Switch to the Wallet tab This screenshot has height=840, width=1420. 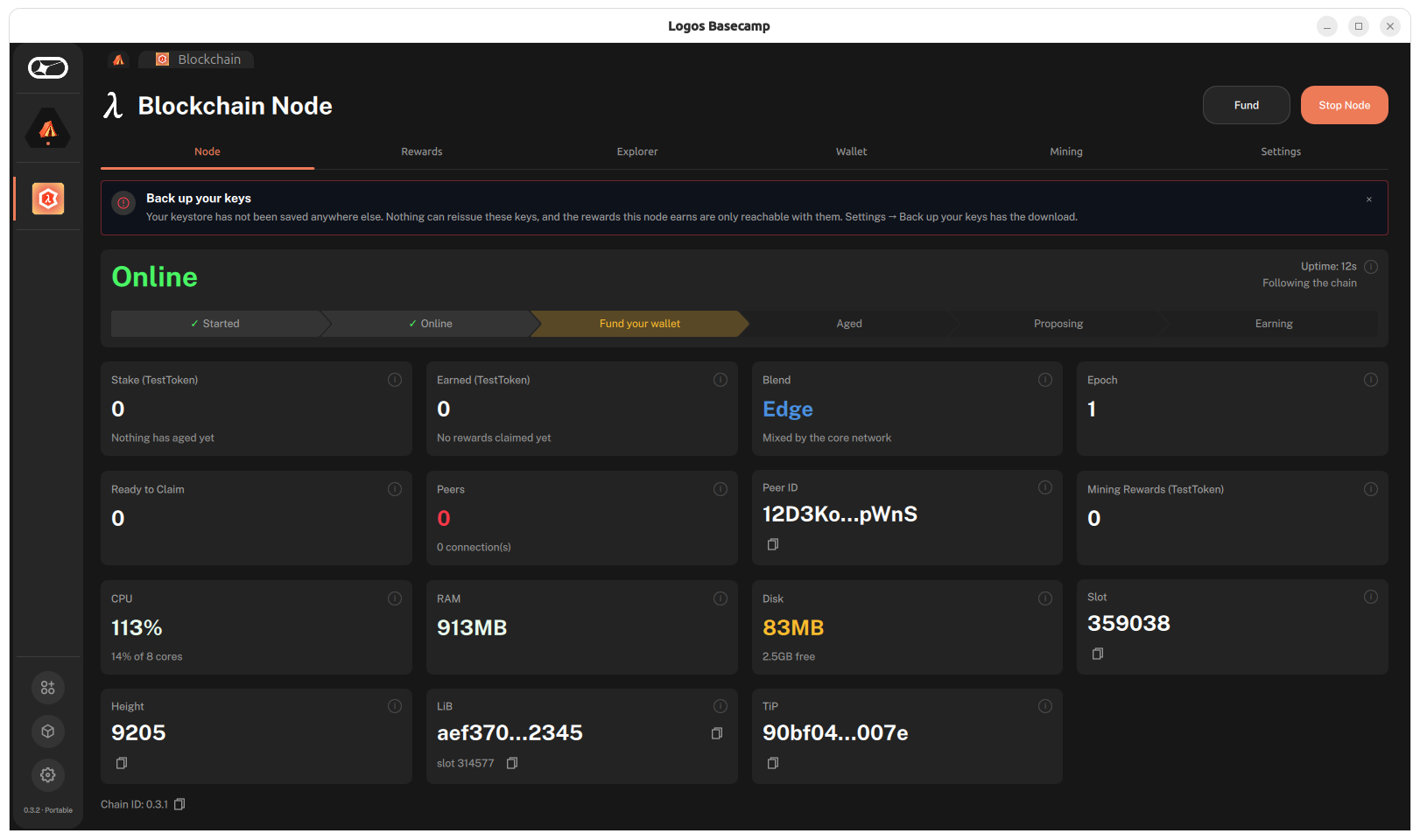pos(851,151)
